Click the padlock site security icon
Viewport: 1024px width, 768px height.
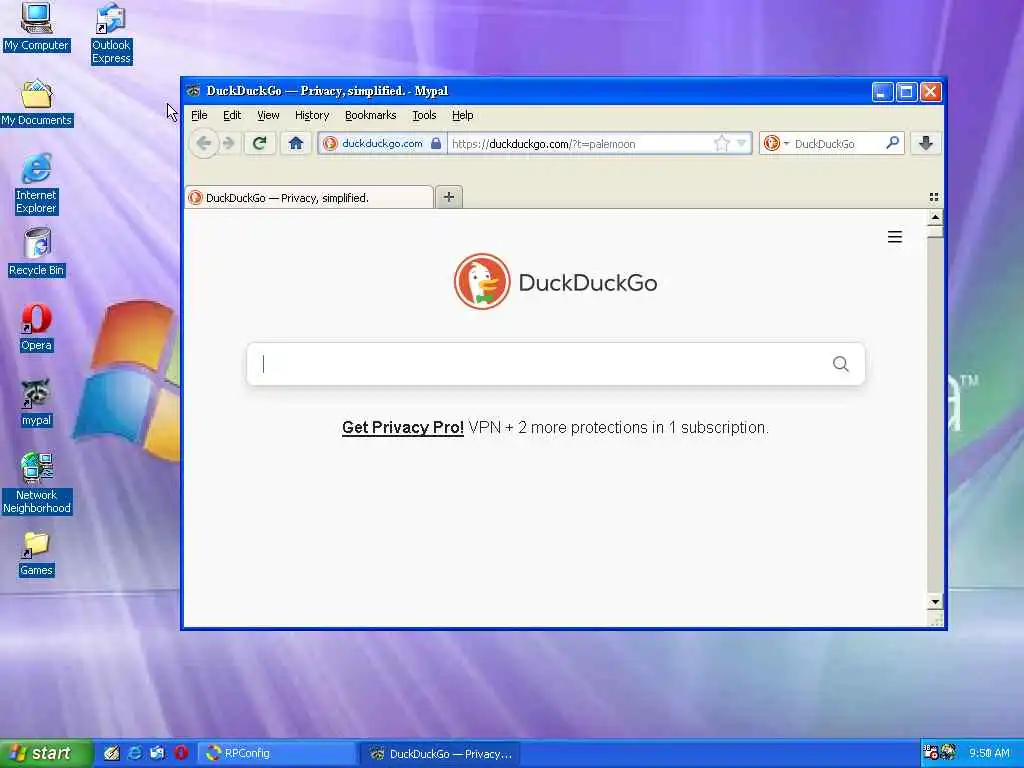(x=436, y=143)
